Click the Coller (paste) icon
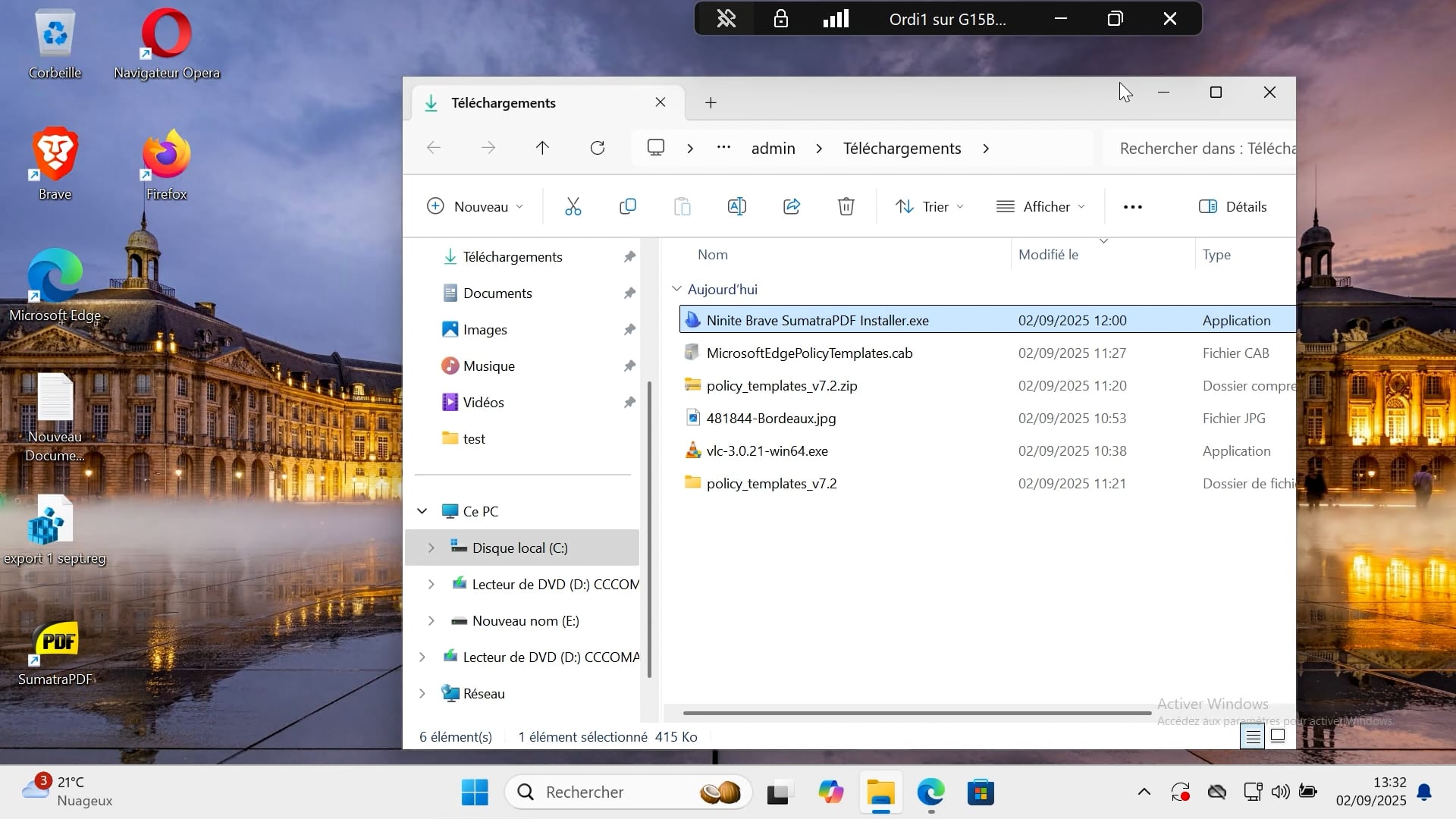The width and height of the screenshot is (1456, 819). click(x=682, y=206)
